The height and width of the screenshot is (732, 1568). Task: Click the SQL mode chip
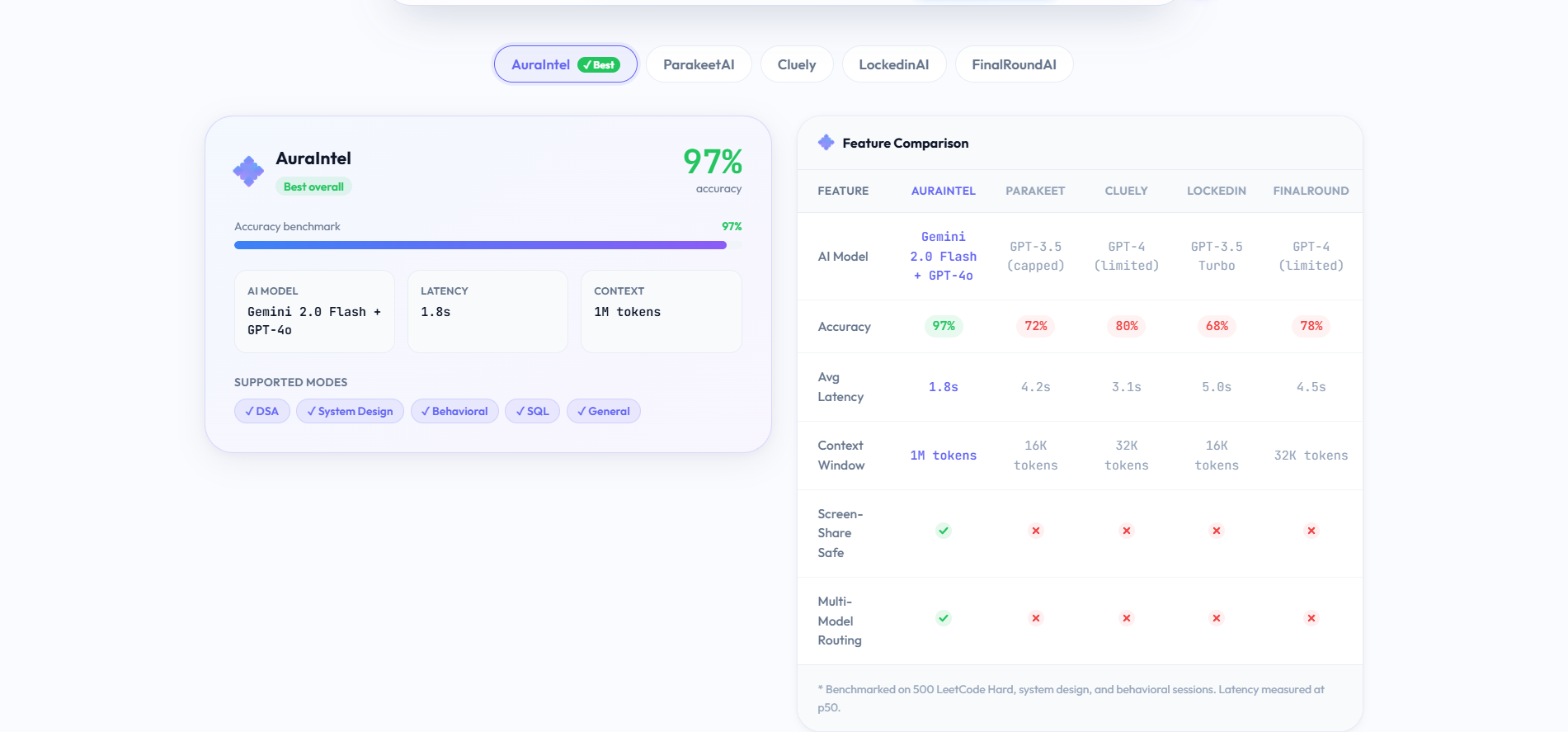click(x=532, y=411)
